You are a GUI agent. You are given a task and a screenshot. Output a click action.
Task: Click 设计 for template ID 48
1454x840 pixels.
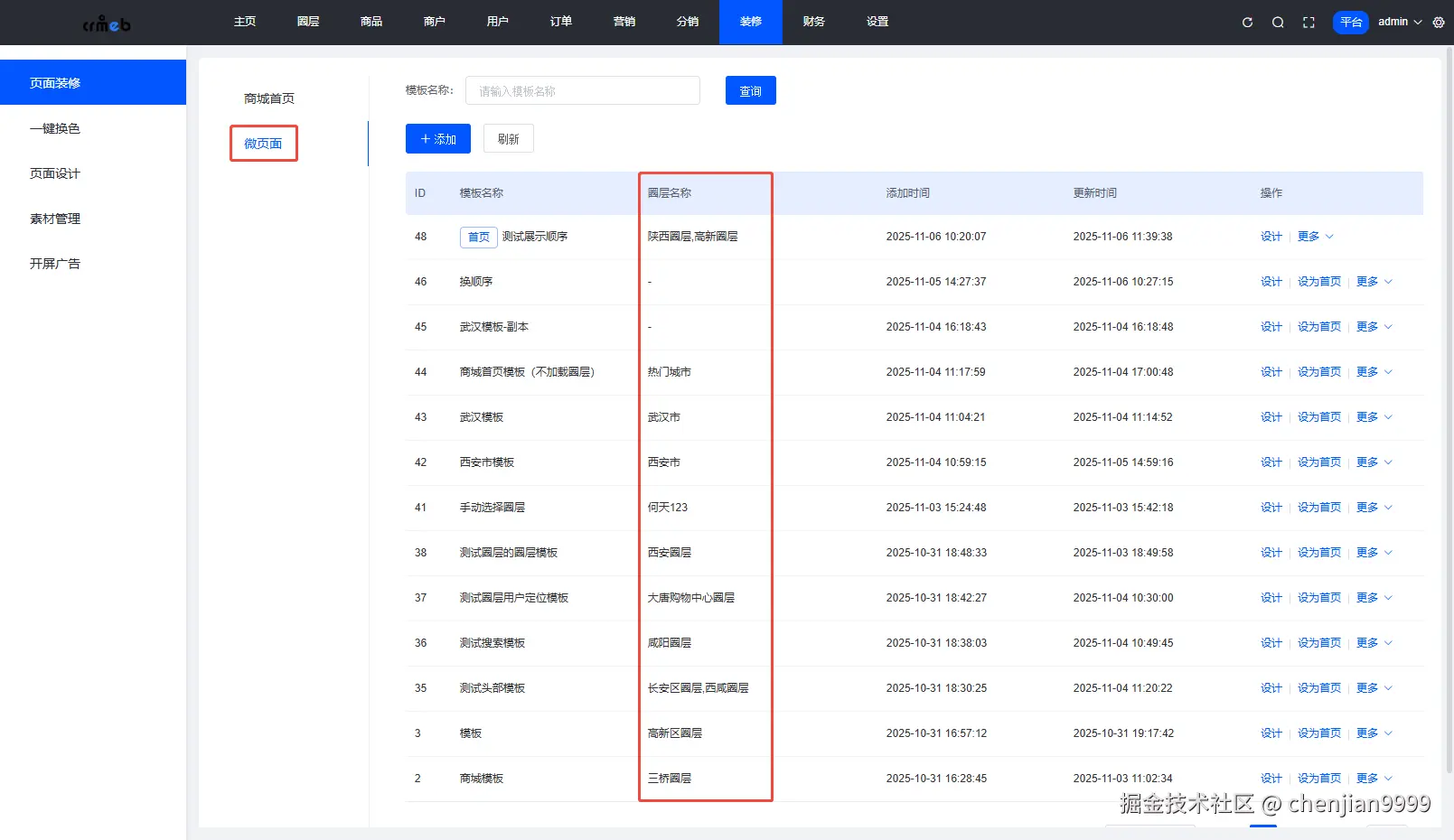(x=1271, y=237)
